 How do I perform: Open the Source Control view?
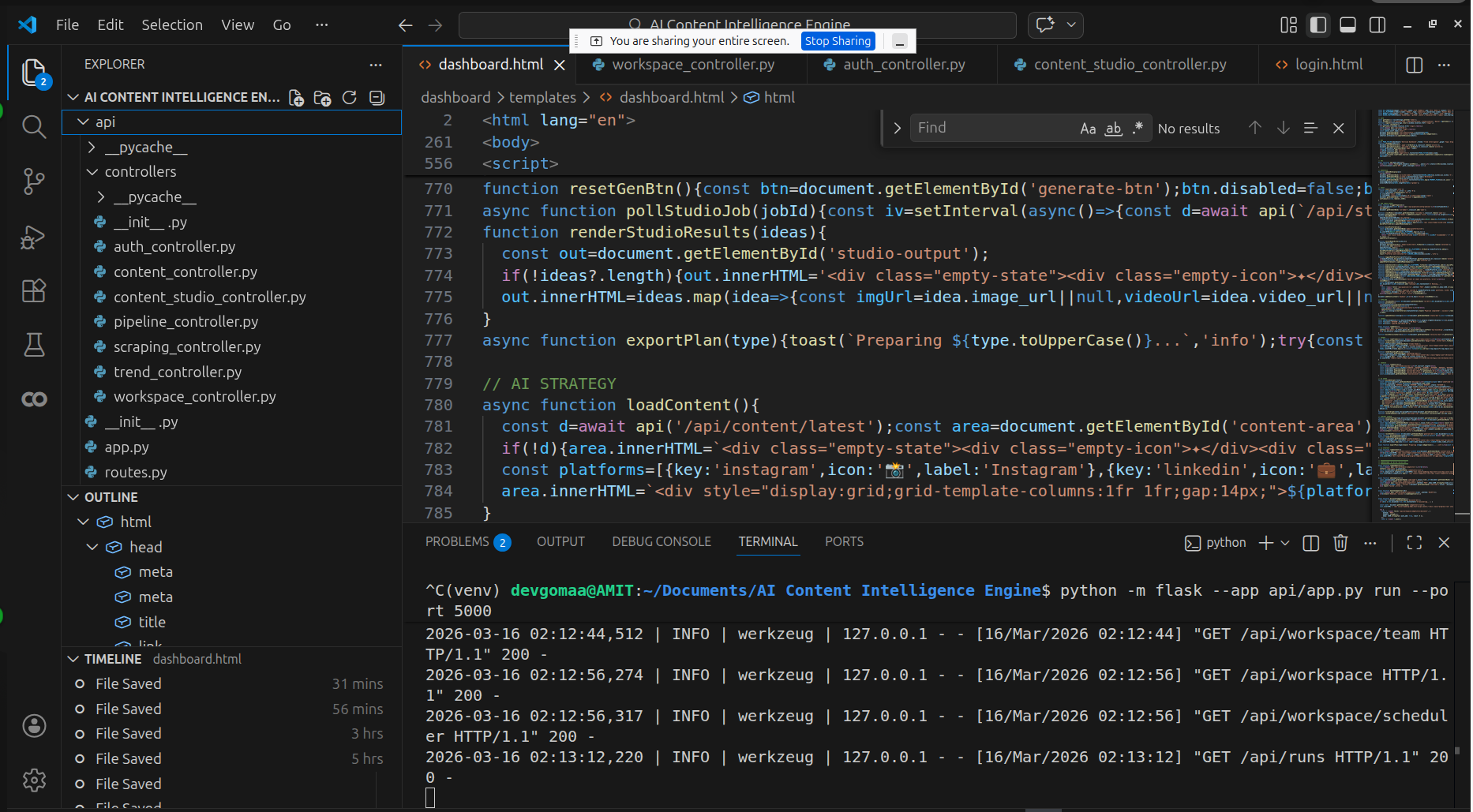tap(33, 181)
